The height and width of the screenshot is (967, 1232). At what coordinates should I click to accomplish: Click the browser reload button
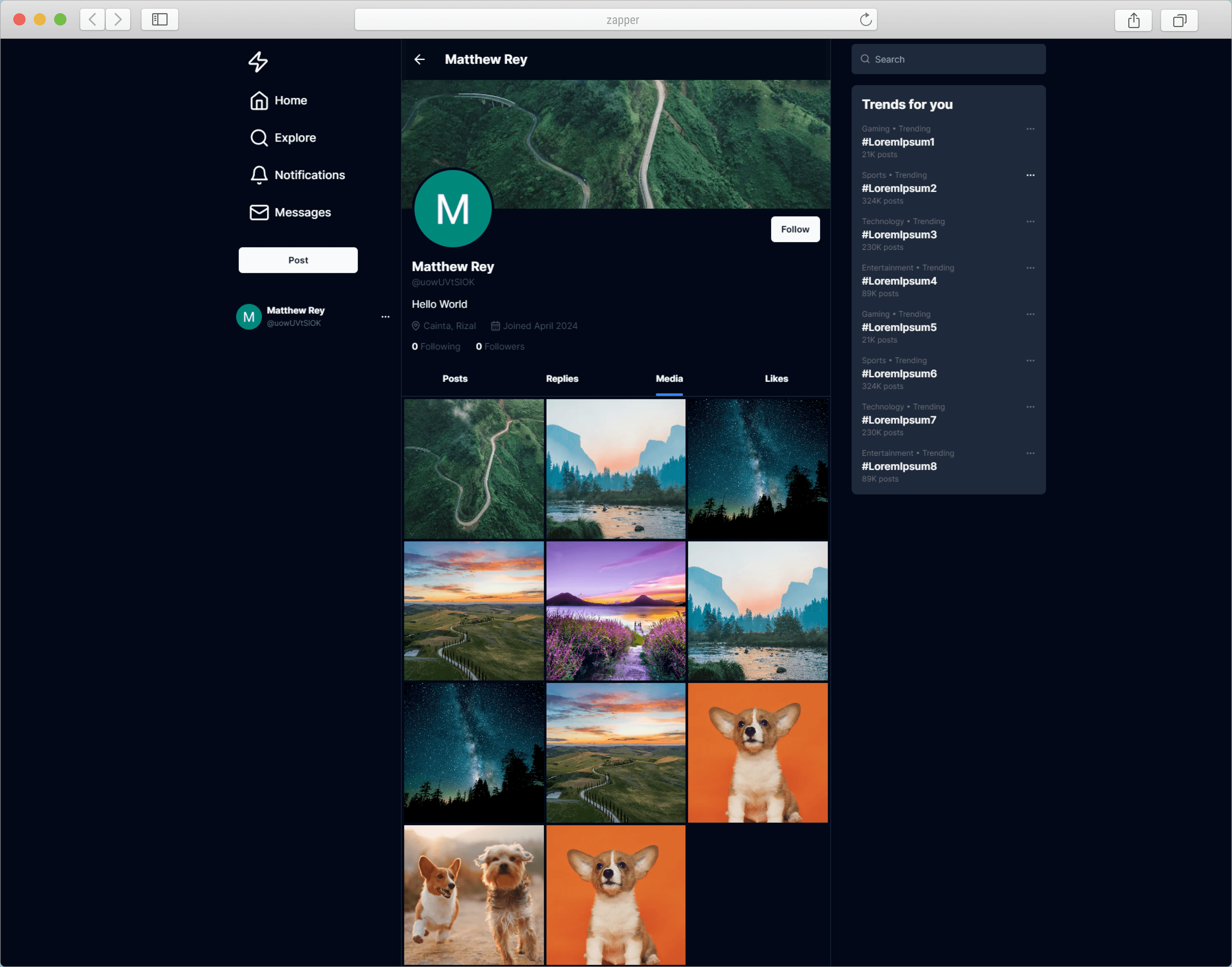[866, 19]
